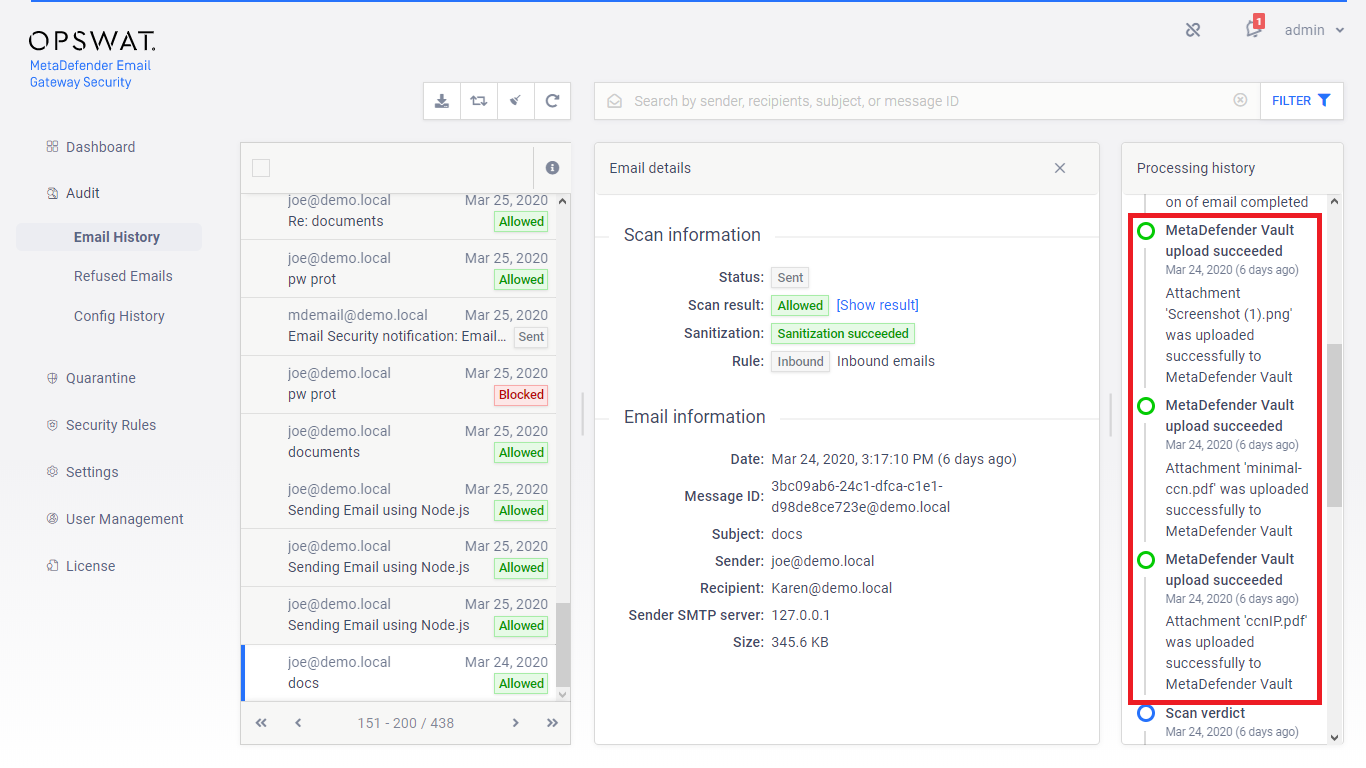Click the email list vertical scrollbar
Screen dimensions: 1366x768
click(x=563, y=645)
